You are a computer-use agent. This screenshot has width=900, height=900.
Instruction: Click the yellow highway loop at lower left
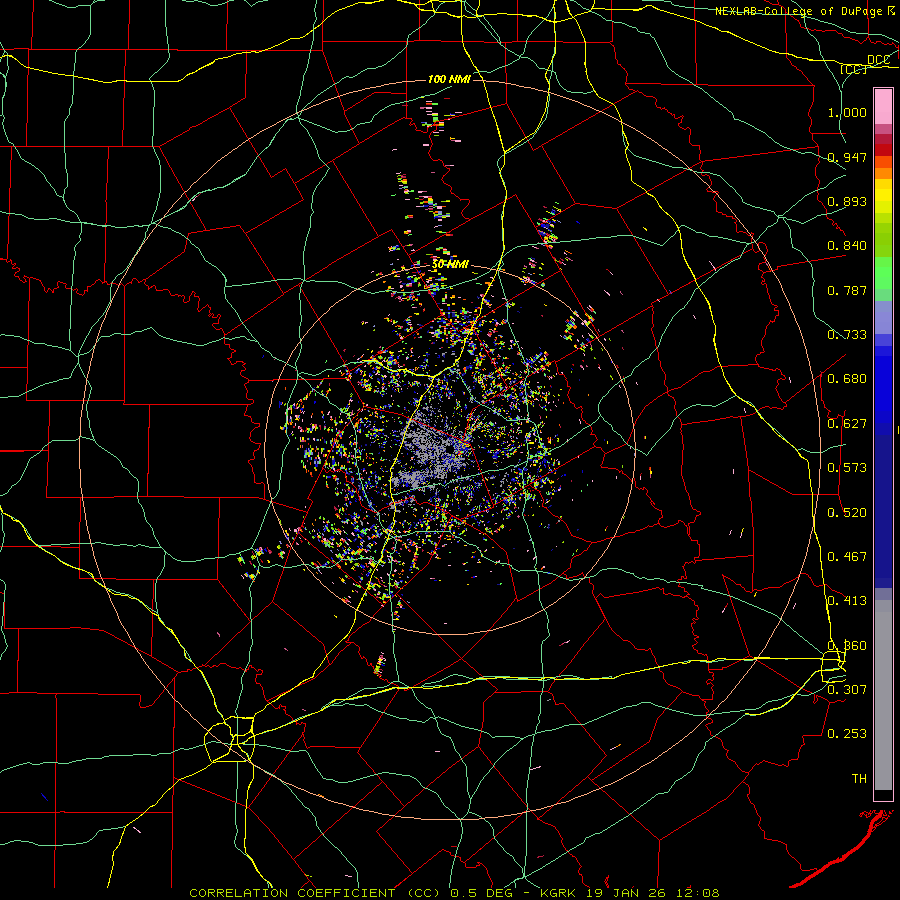pos(230,739)
